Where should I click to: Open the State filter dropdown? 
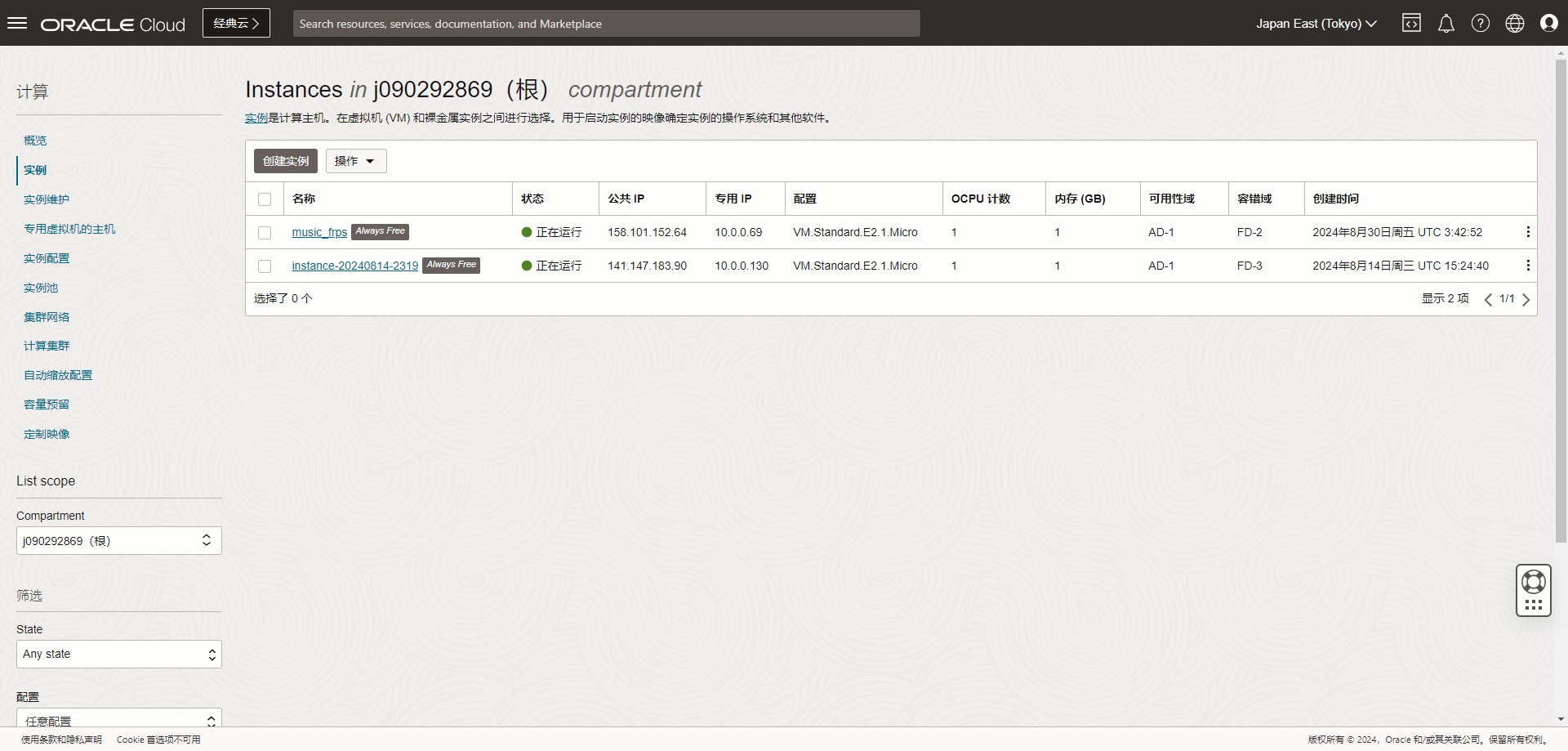118,654
